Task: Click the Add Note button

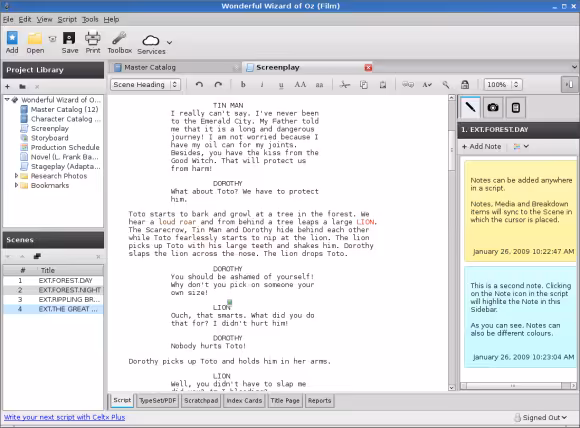Action: point(481,146)
